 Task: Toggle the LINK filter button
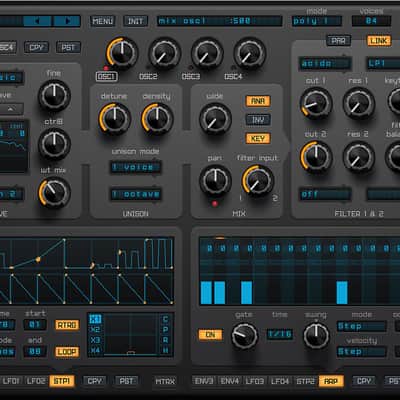point(379,41)
